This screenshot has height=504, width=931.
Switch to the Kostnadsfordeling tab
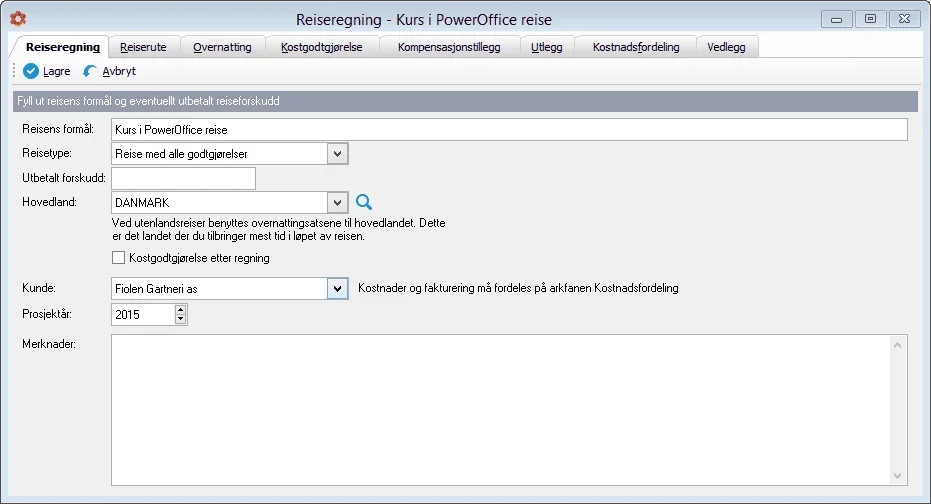point(636,47)
